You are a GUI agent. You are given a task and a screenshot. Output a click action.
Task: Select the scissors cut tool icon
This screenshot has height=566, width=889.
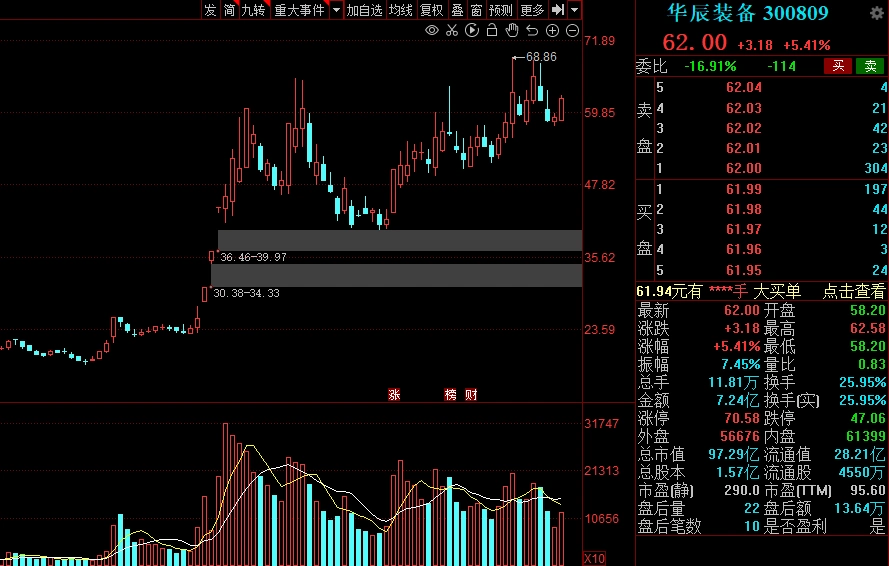[452, 31]
